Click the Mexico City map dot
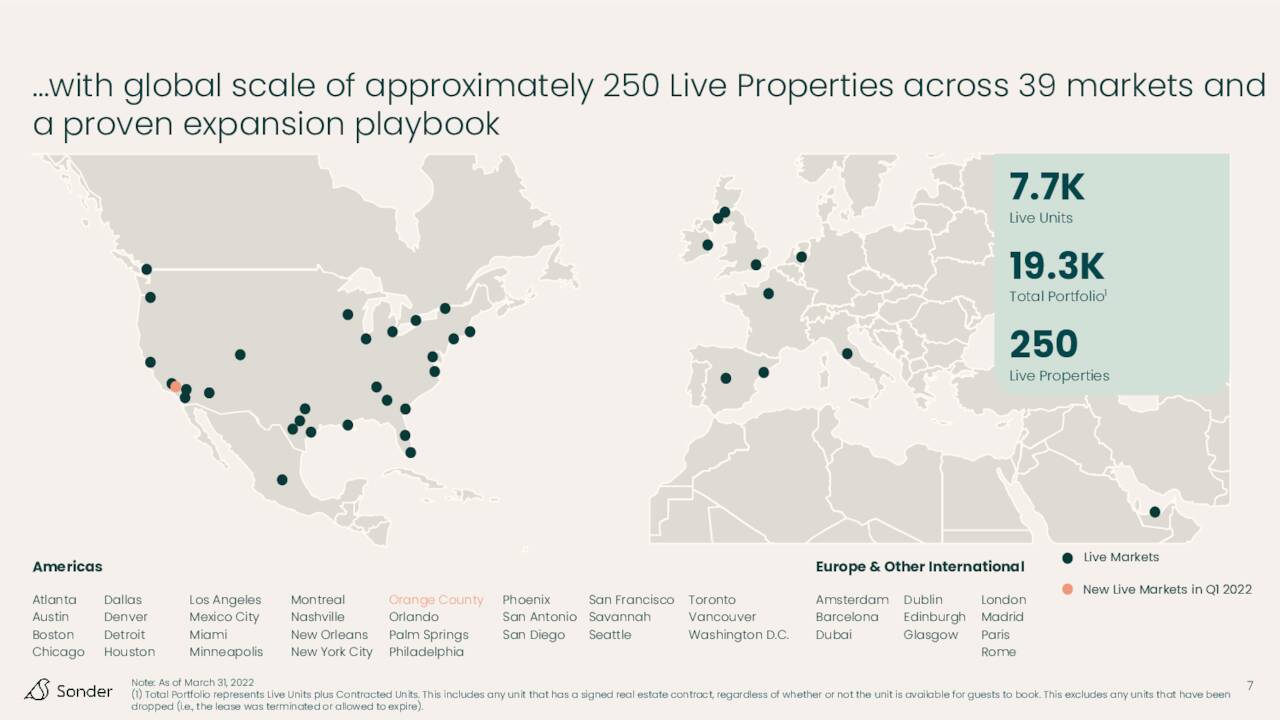The width and height of the screenshot is (1280, 720). tap(282, 479)
